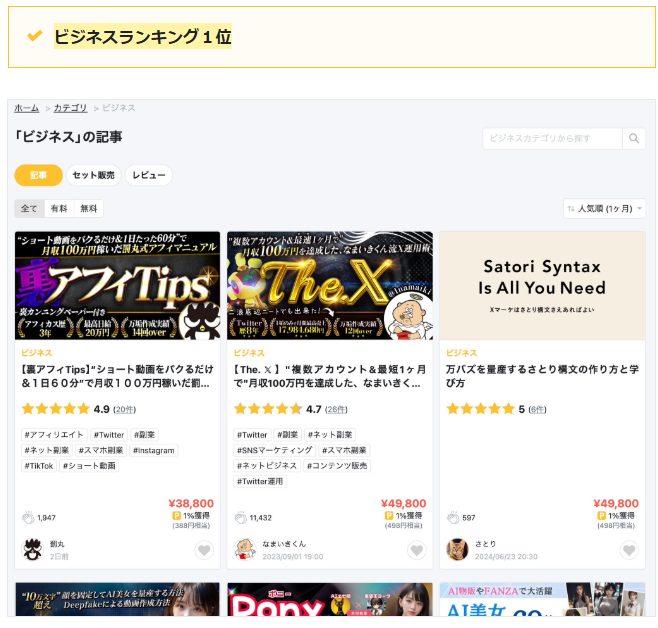
Task: Like the 裏アフィTips article heart icon
Action: click(204, 550)
